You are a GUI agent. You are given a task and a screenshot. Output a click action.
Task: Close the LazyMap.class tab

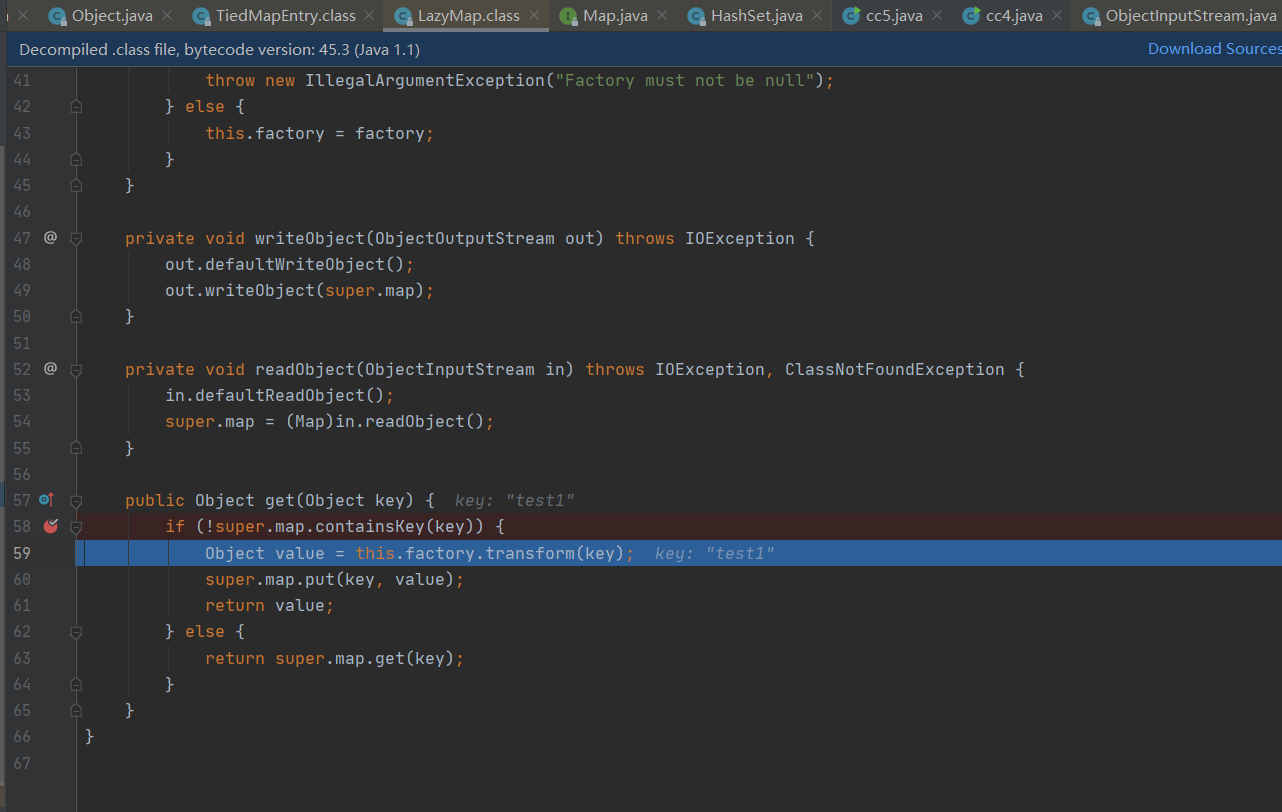point(534,16)
